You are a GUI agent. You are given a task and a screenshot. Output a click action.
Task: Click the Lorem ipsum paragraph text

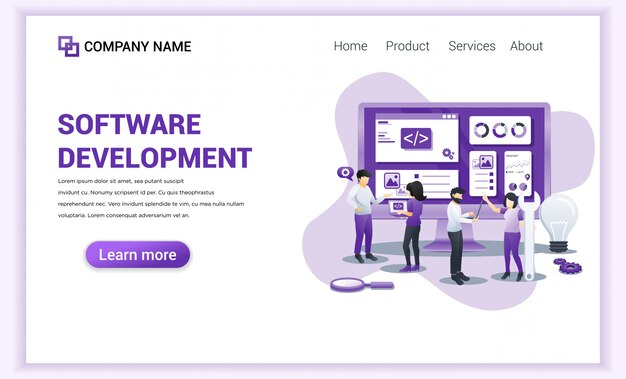[151, 198]
